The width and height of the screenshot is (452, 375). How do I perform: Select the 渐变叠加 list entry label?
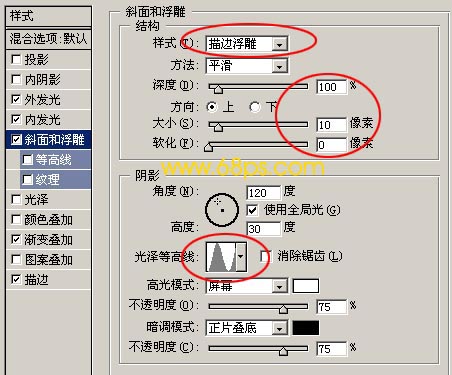(x=49, y=240)
